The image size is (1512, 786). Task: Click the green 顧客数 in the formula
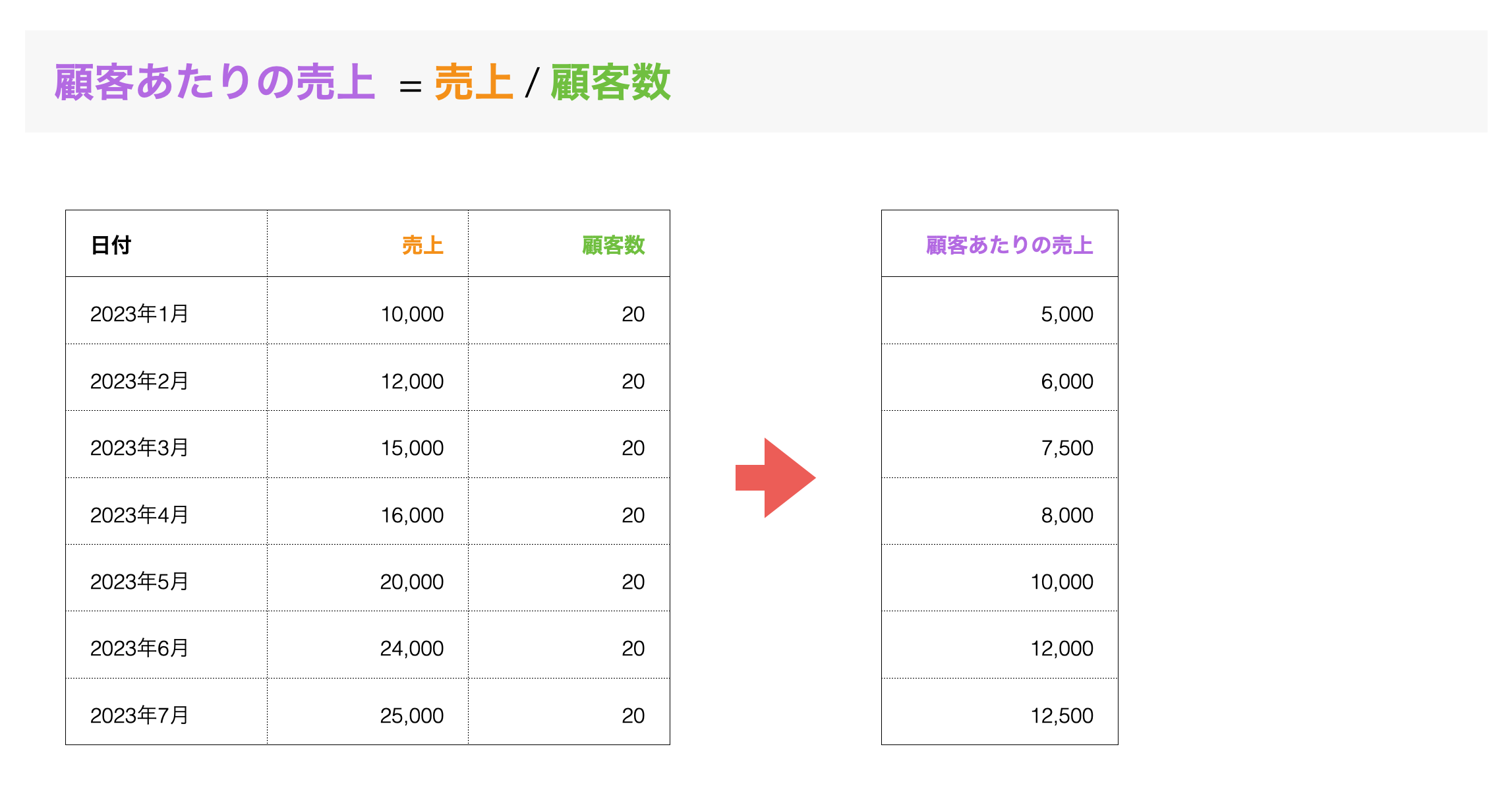point(610,82)
